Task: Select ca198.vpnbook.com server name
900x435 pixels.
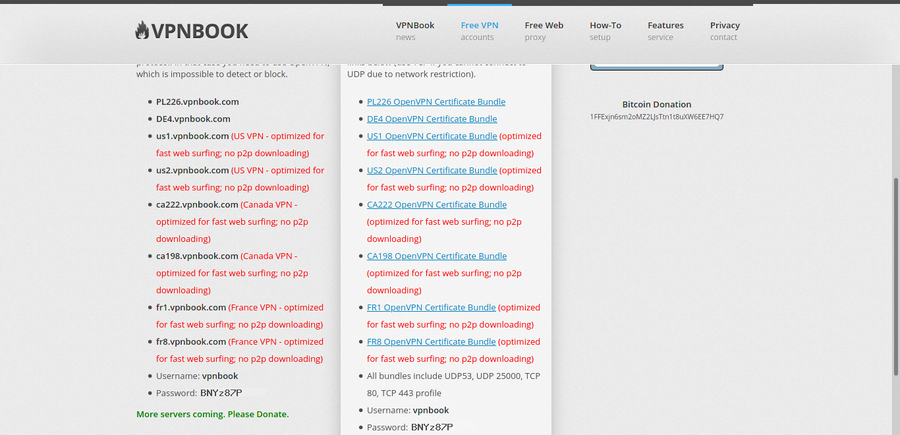Action: pos(197,256)
